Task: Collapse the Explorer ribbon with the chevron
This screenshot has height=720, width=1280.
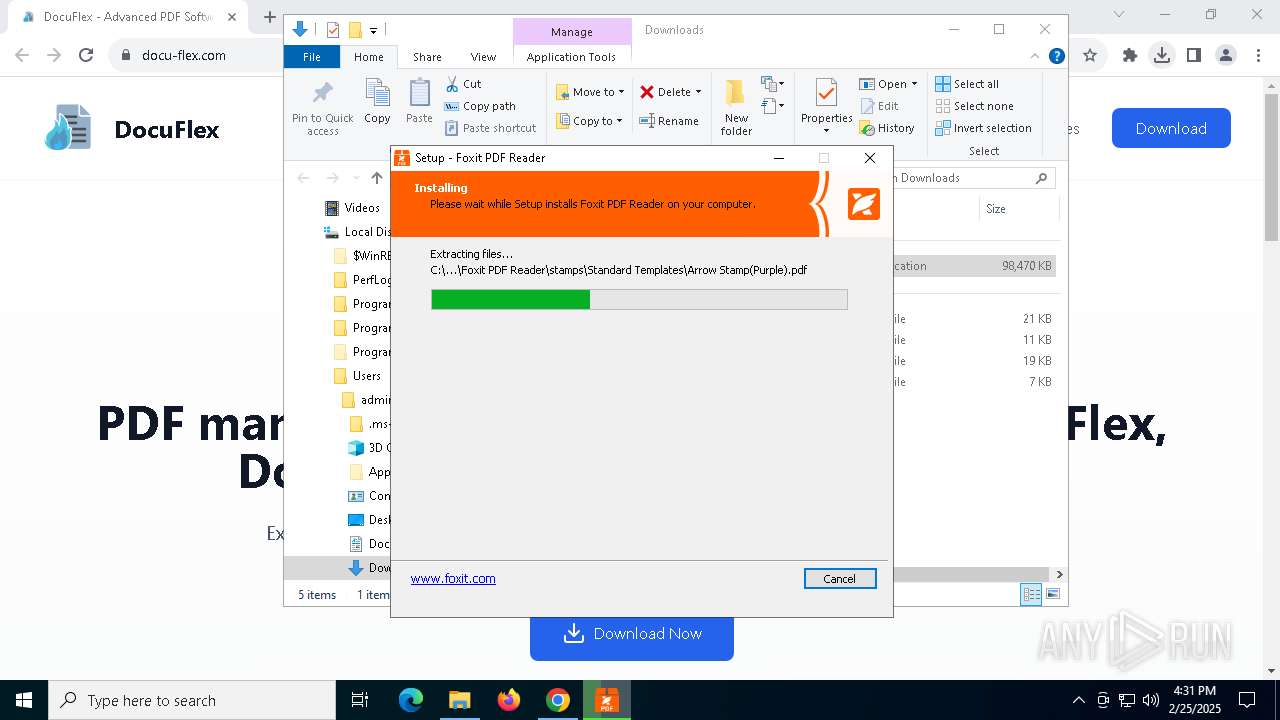Action: coord(1035,57)
